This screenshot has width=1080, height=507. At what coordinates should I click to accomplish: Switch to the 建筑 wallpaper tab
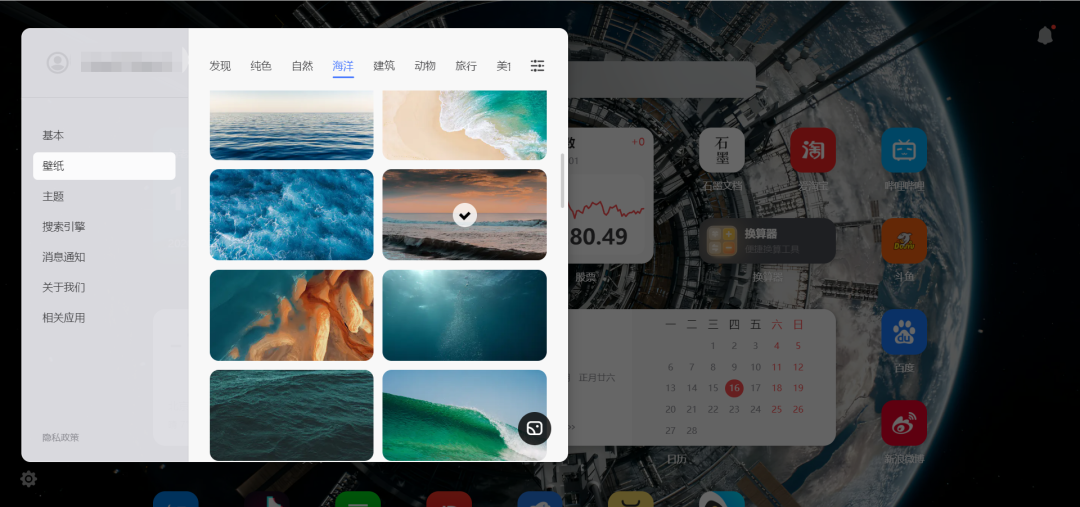384,66
